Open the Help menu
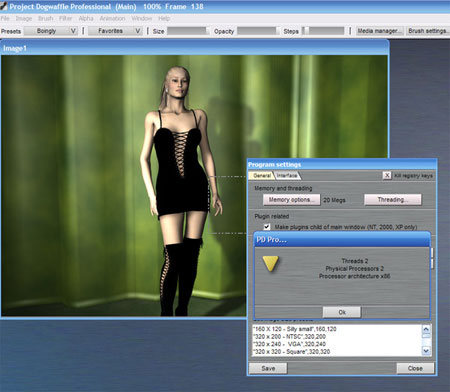 pyautogui.click(x=164, y=18)
